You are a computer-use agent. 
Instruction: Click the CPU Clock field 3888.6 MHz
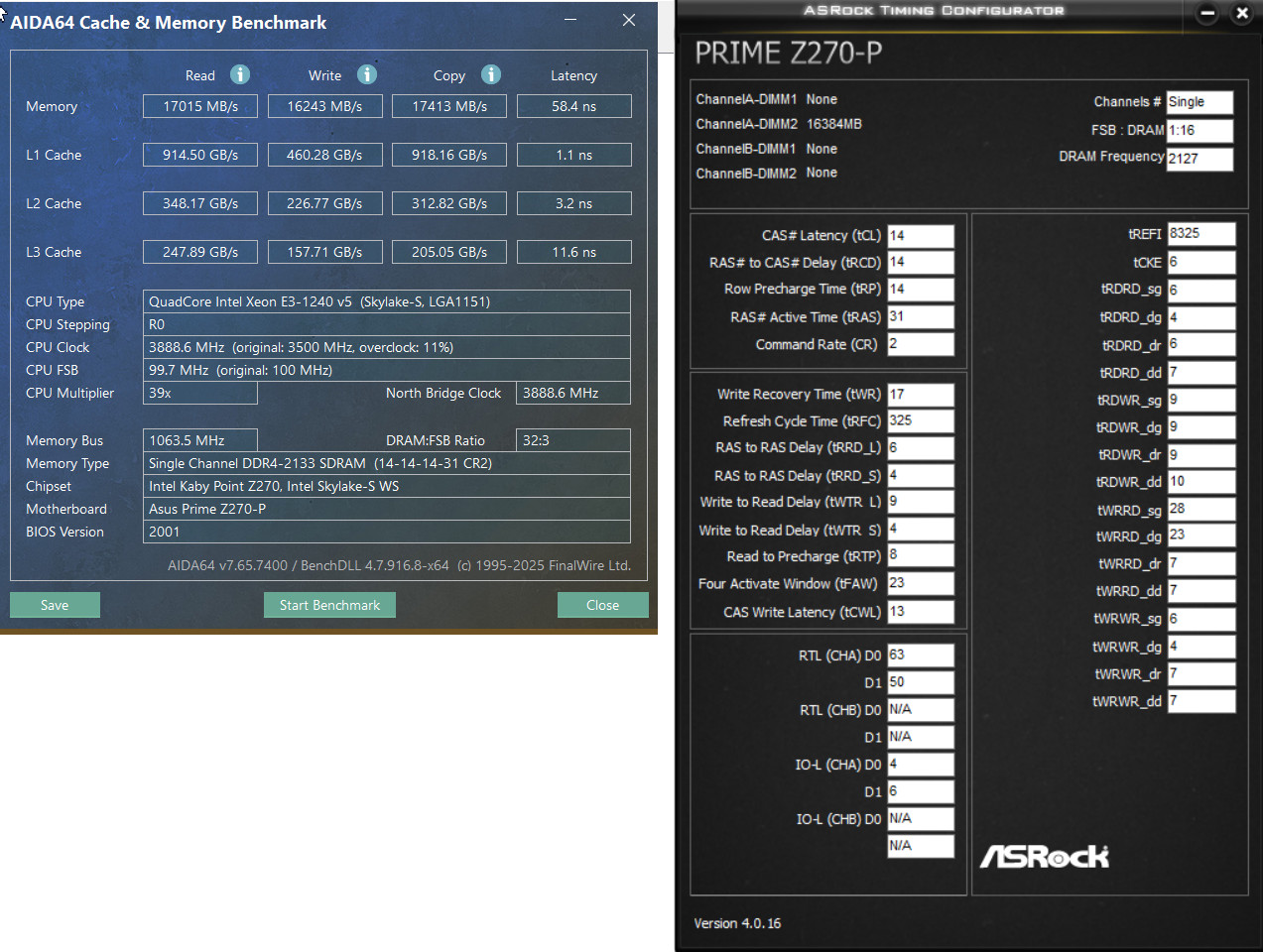[387, 347]
